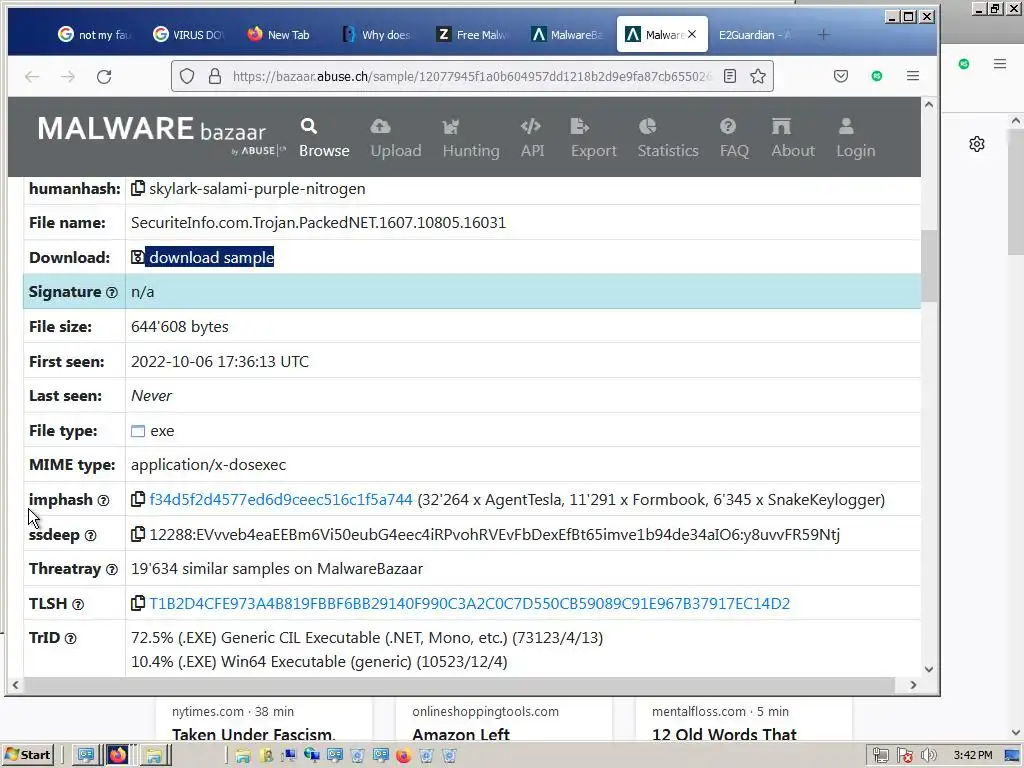This screenshot has width=1024, height=768.
Task: Switch to the 'not my fa...' Google tab
Action: 95,35
